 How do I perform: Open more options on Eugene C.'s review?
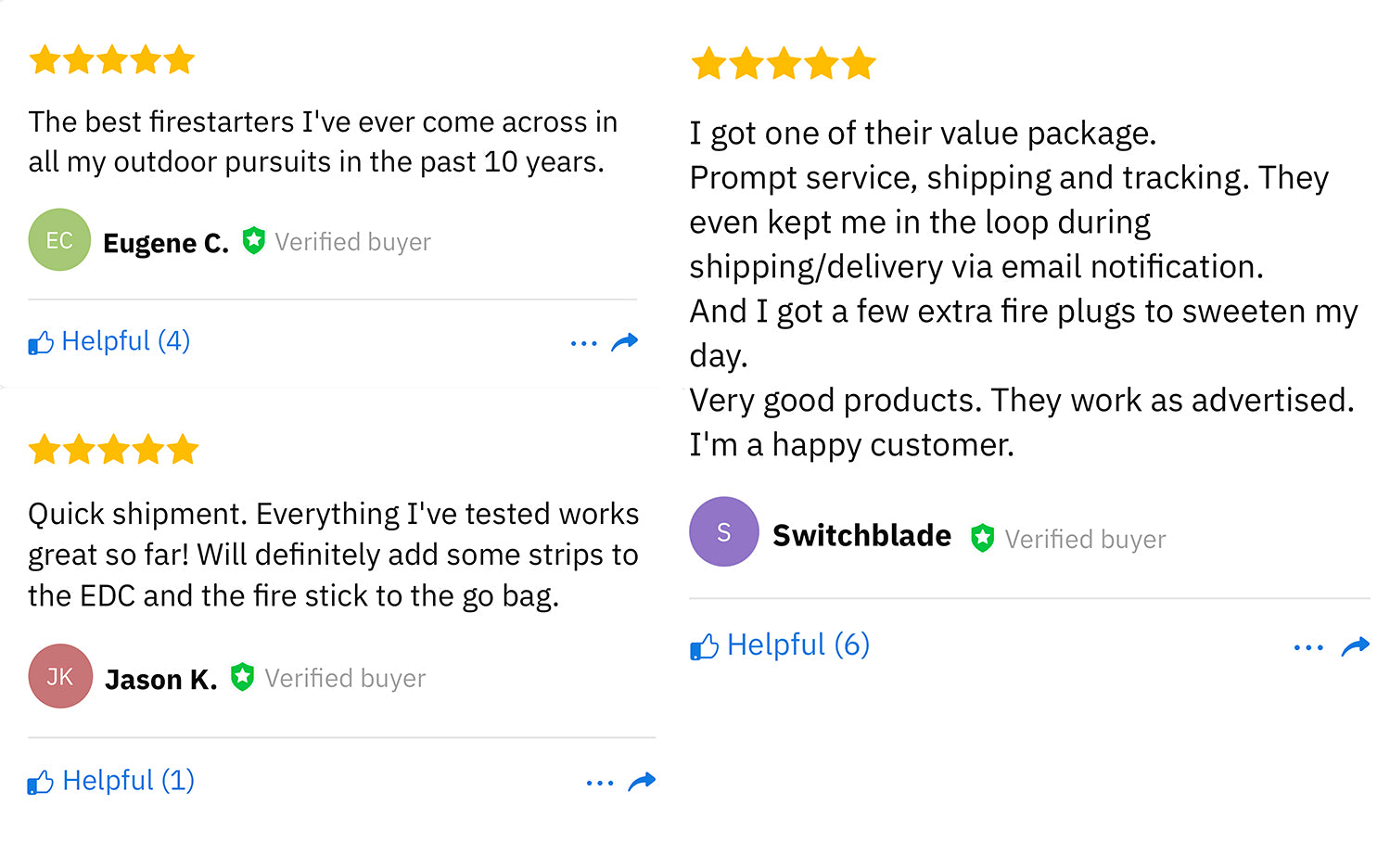coord(583,344)
